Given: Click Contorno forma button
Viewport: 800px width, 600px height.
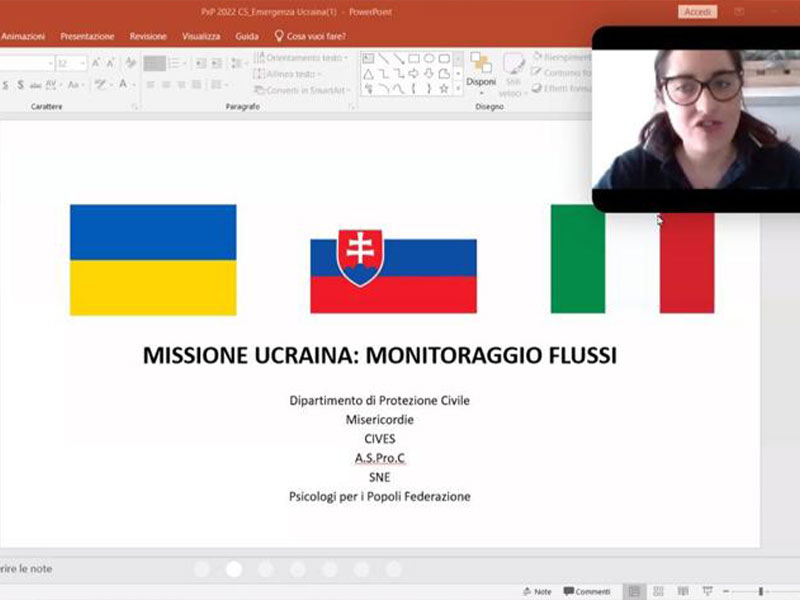Looking at the screenshot, I should click(x=561, y=72).
